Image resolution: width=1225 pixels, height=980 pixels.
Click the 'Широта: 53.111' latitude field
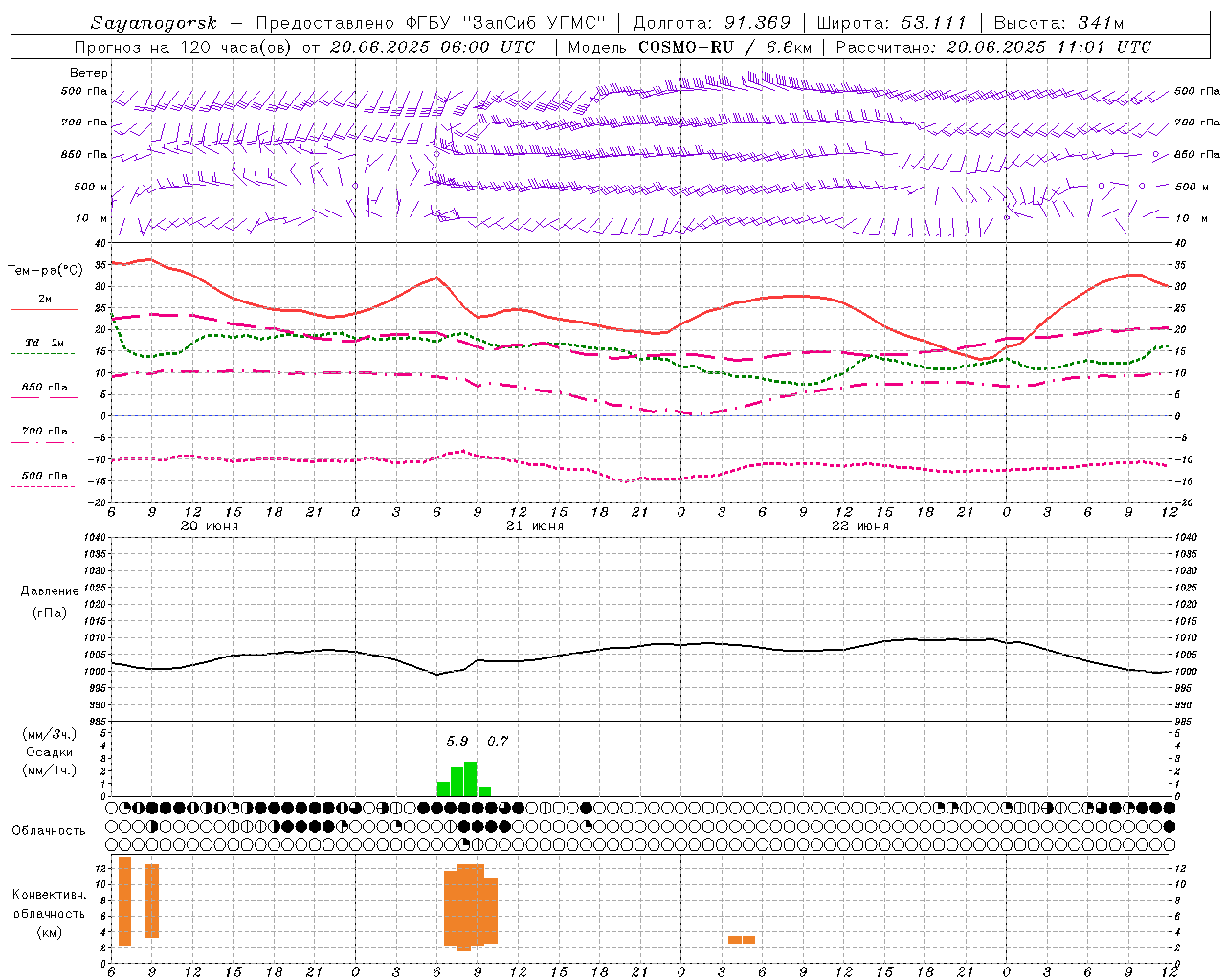[x=892, y=23]
